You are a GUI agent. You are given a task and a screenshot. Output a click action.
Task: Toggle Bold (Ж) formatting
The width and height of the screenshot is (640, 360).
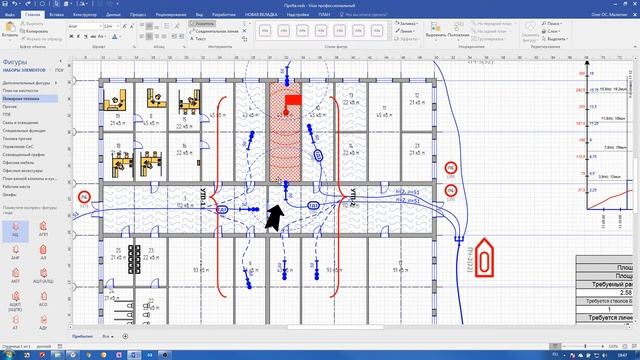(x=71, y=37)
